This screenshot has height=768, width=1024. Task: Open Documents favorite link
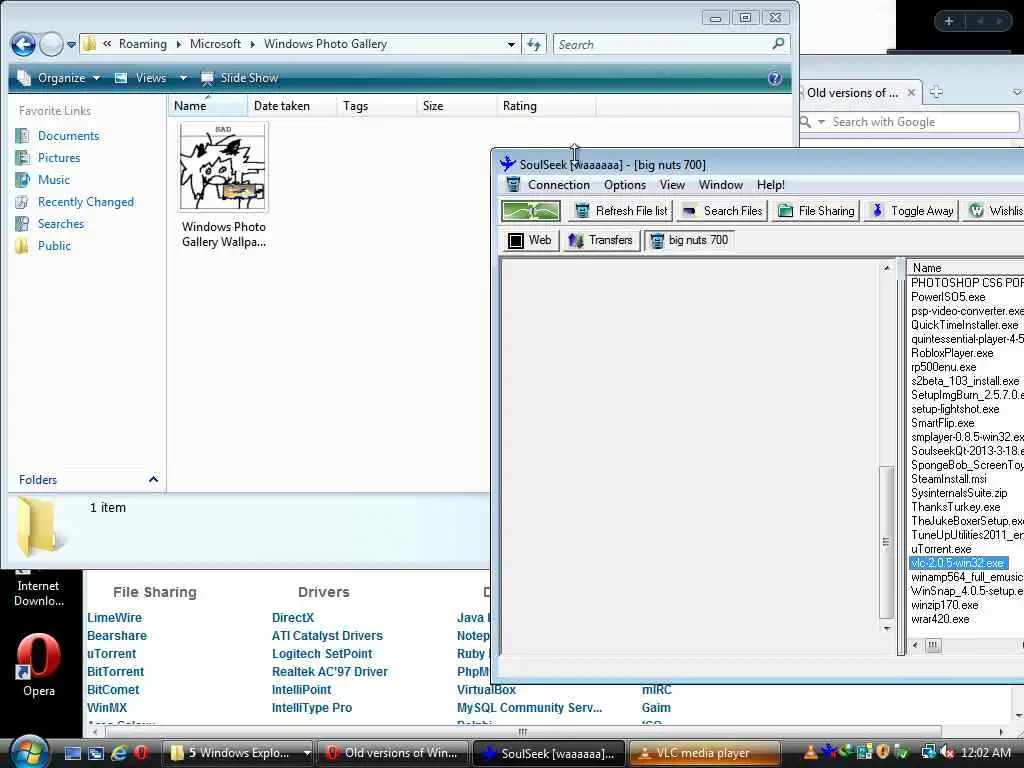[x=68, y=136]
